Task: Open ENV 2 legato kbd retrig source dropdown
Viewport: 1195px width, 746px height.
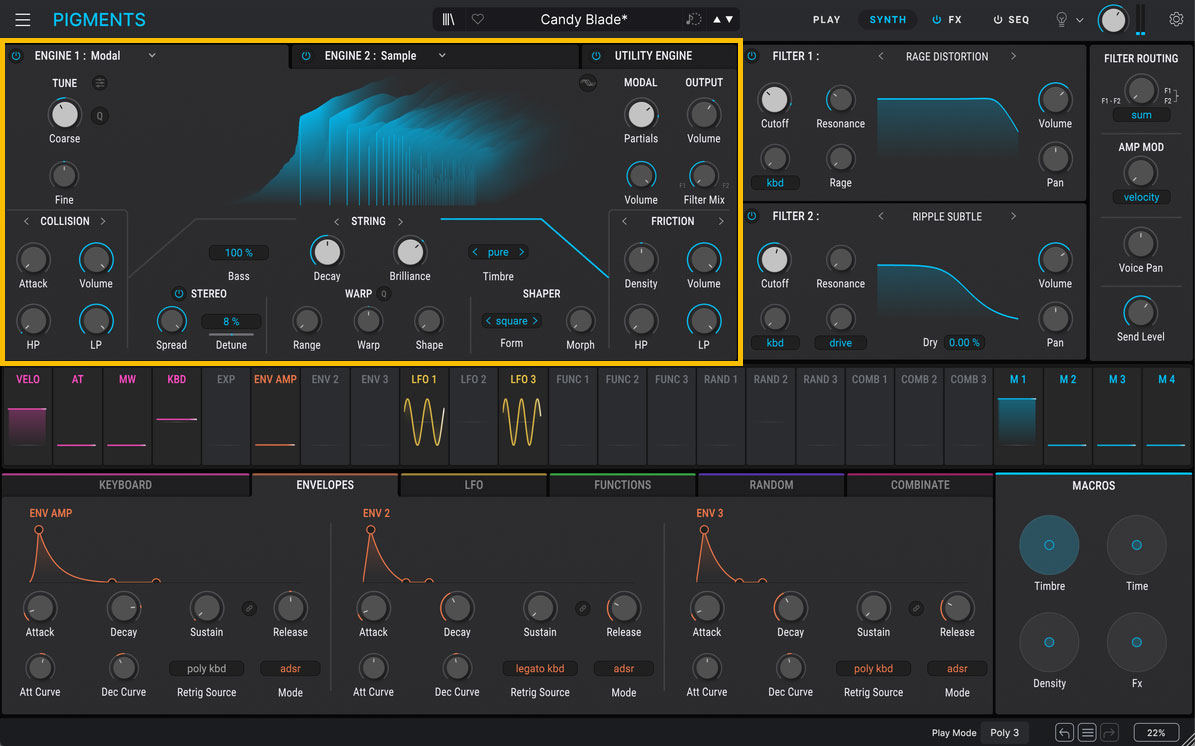Action: click(540, 668)
